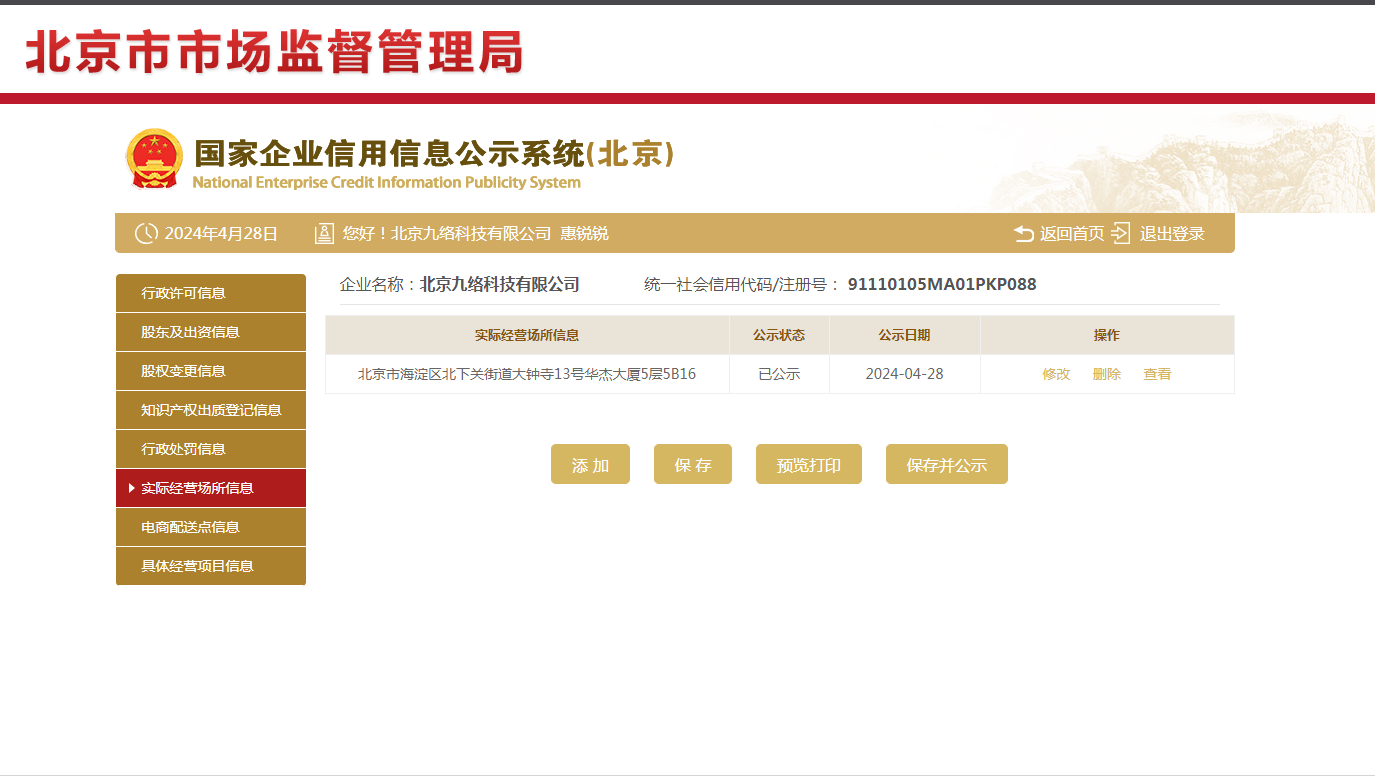Viewport: 1375px width, 776px height.
Task: Click the 公示状态 column header
Action: coord(779,335)
